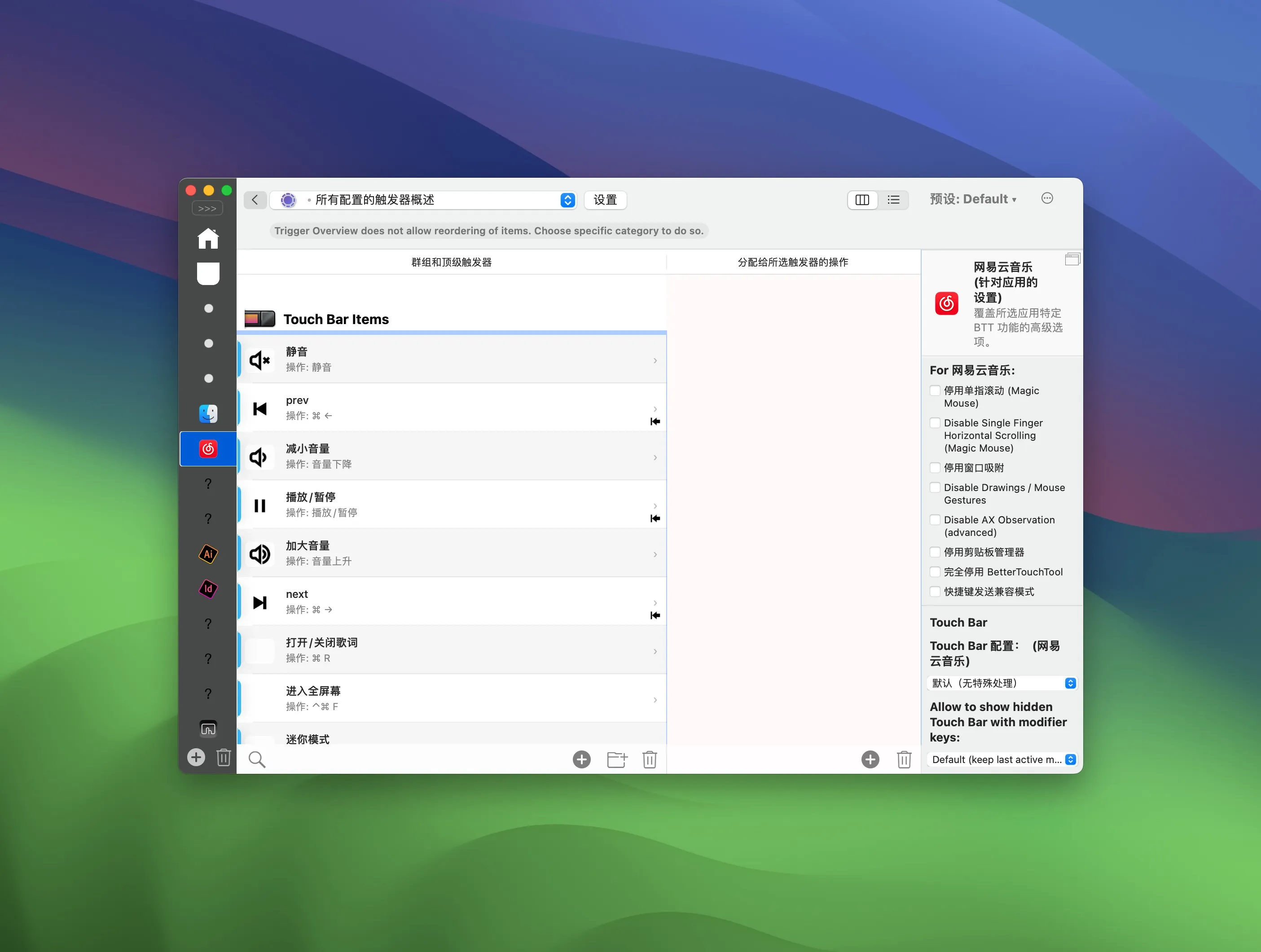Select the Finder app icon in sidebar
This screenshot has width=1261, height=952.
coord(207,413)
